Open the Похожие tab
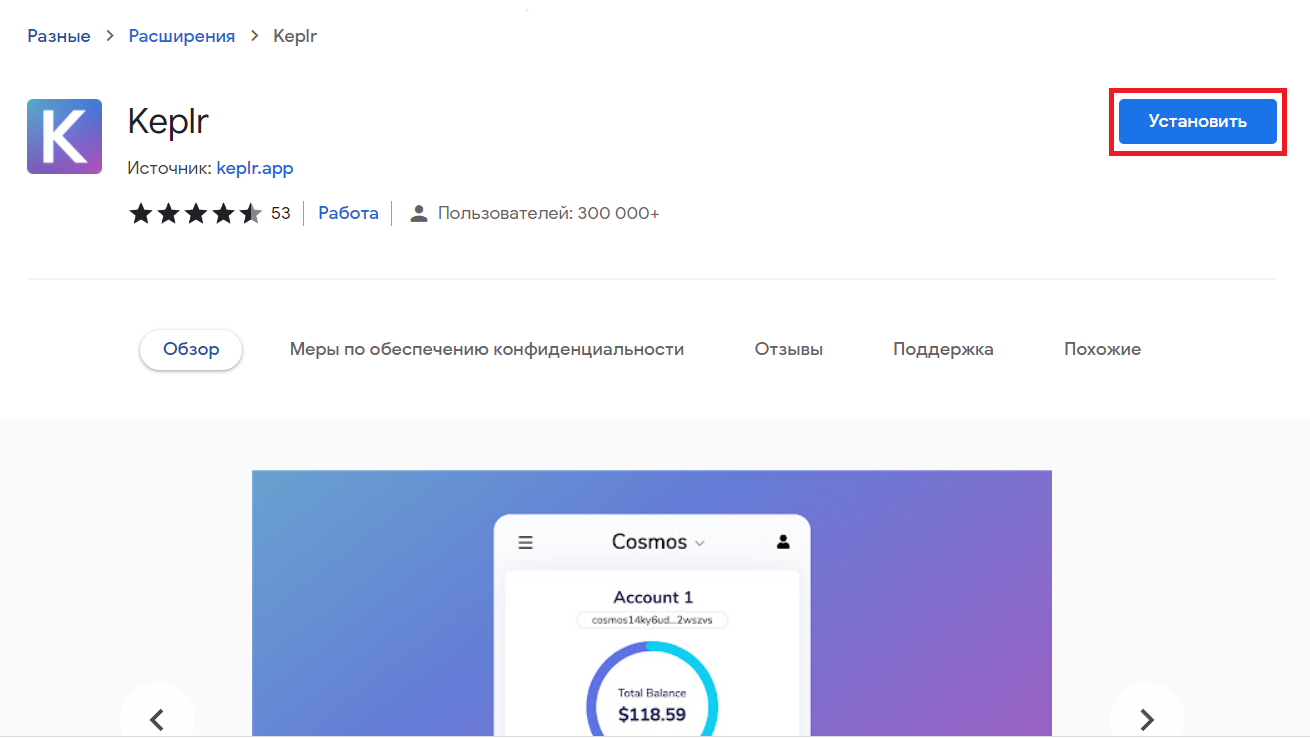 tap(1102, 349)
